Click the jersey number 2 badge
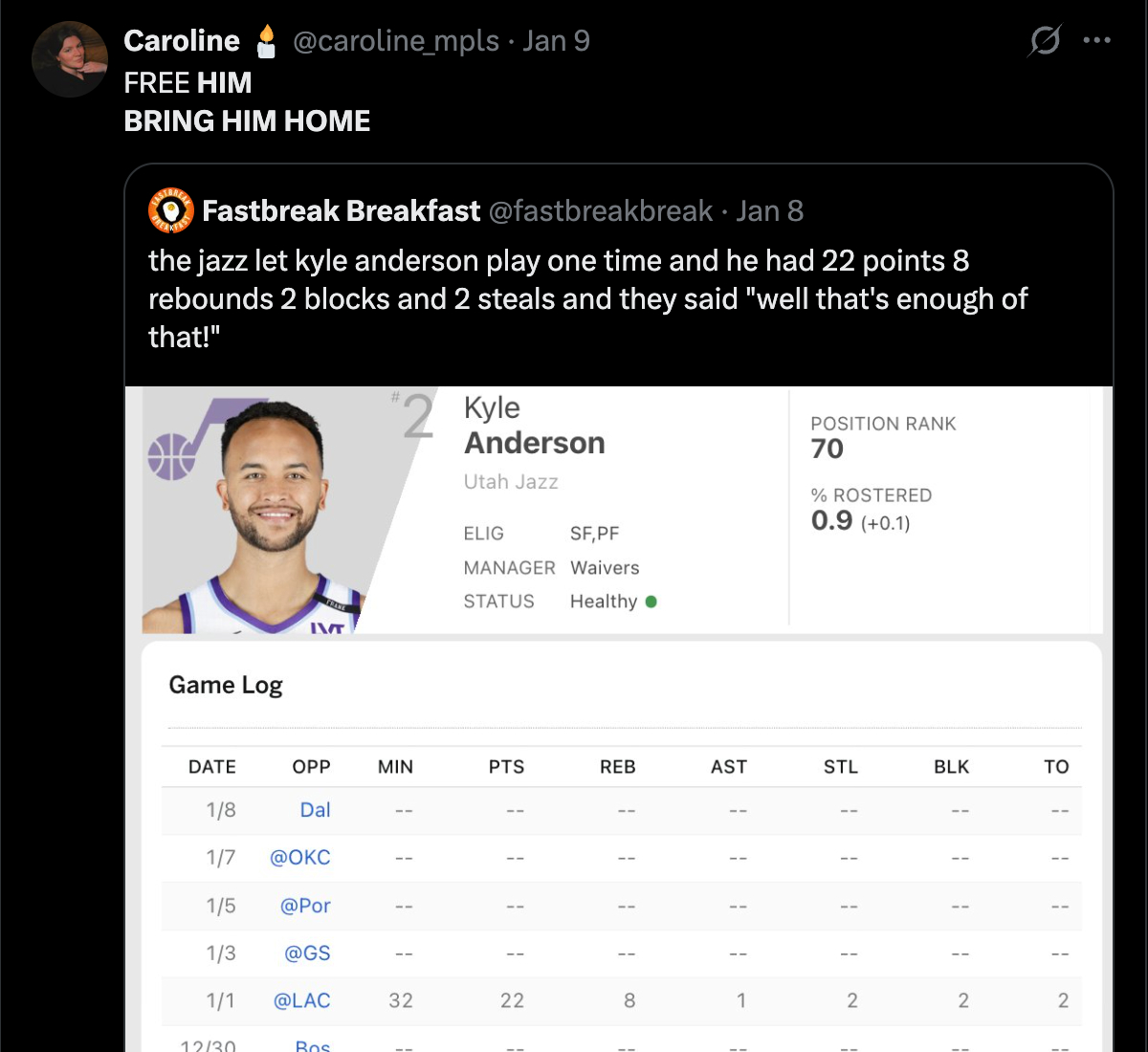This screenshot has height=1052, width=1148. click(x=416, y=417)
